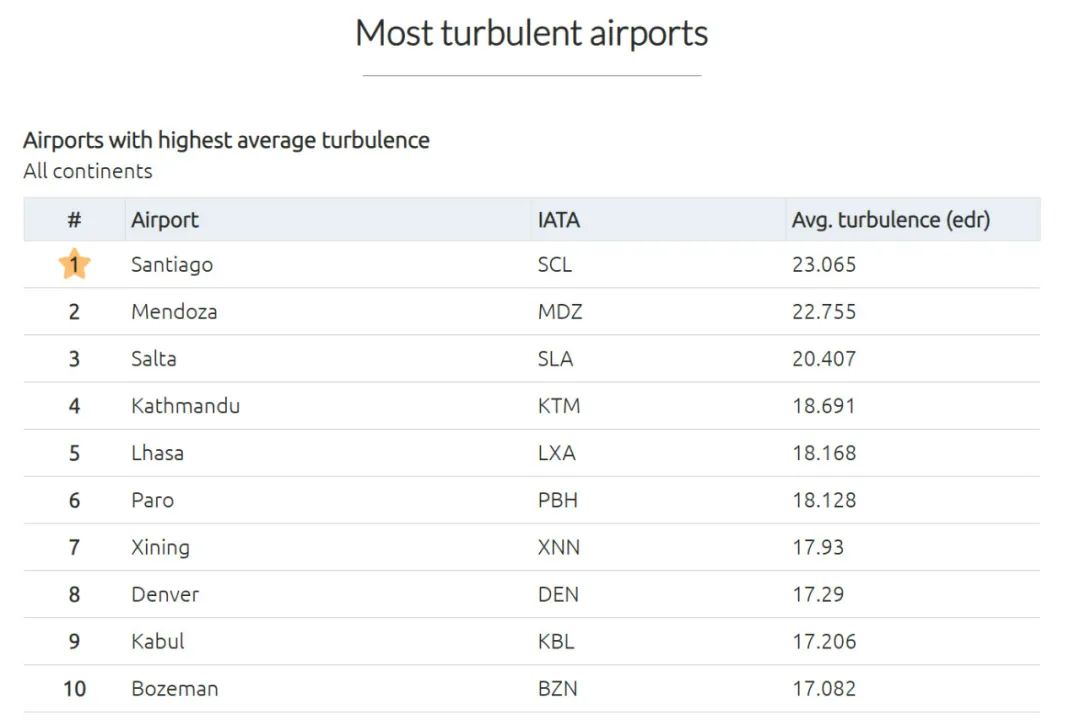Click the Paro airport name
This screenshot has height=721, width=1080.
tap(152, 500)
